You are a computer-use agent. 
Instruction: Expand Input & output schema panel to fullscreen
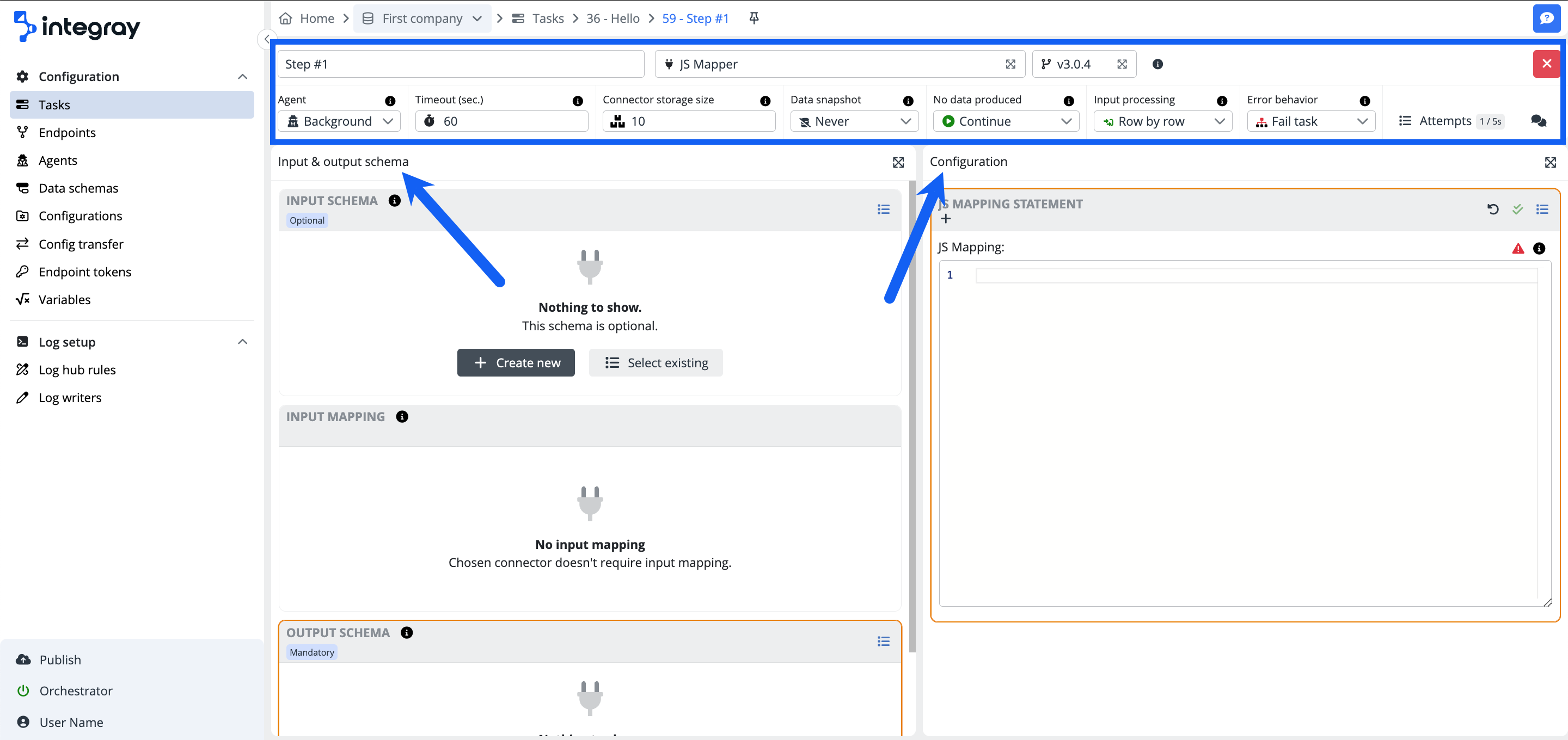898,163
